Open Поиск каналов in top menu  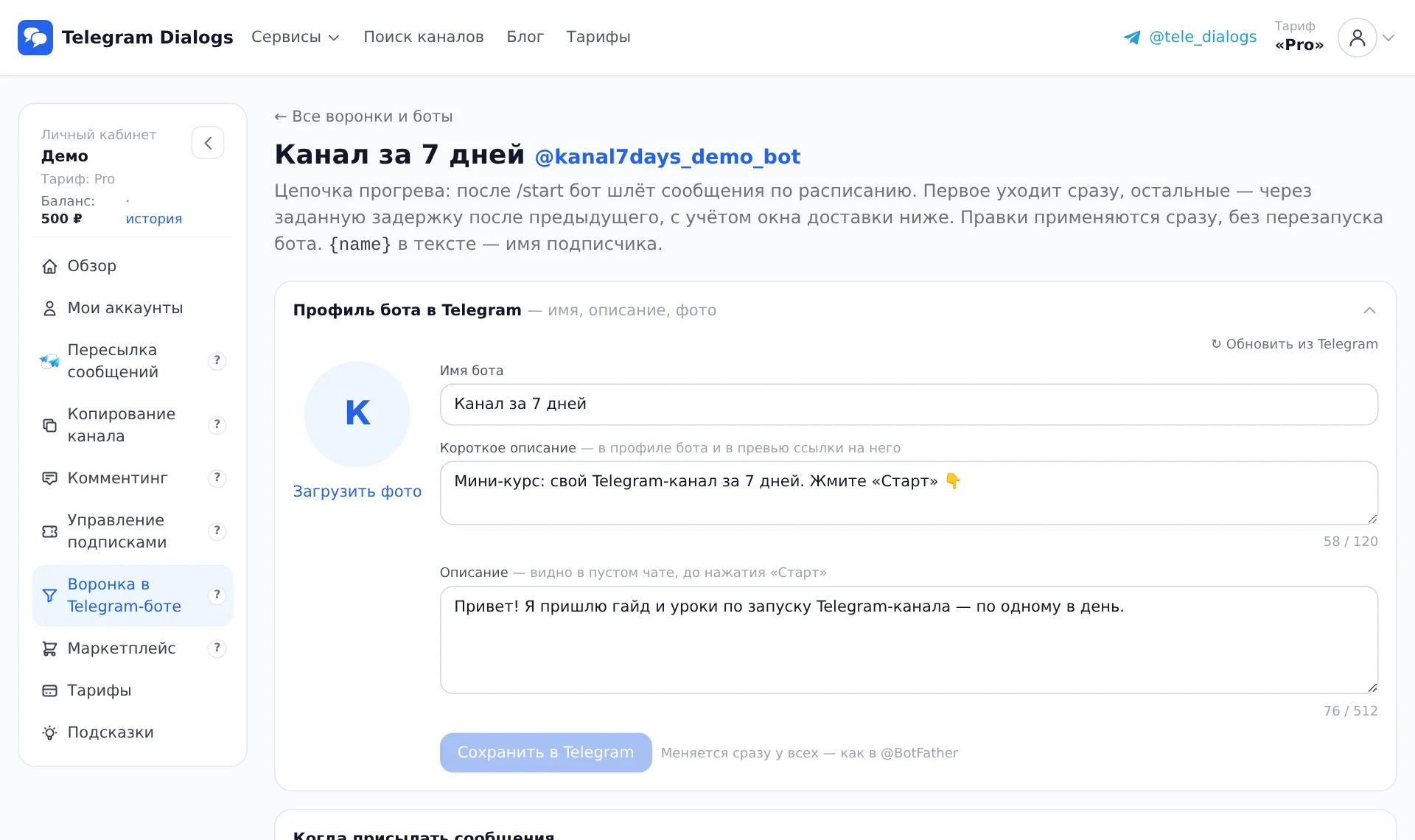424,37
